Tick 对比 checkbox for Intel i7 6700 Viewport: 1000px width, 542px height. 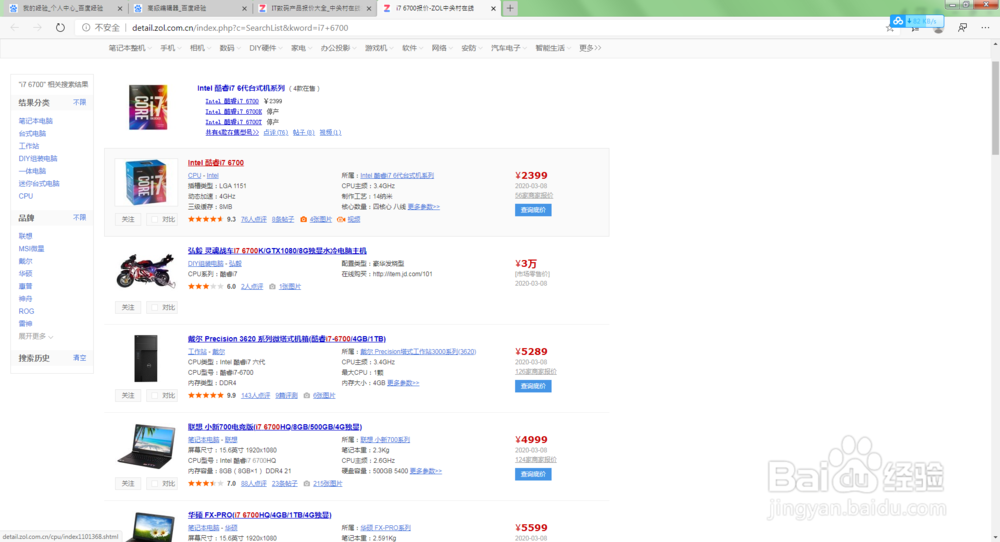[154, 219]
